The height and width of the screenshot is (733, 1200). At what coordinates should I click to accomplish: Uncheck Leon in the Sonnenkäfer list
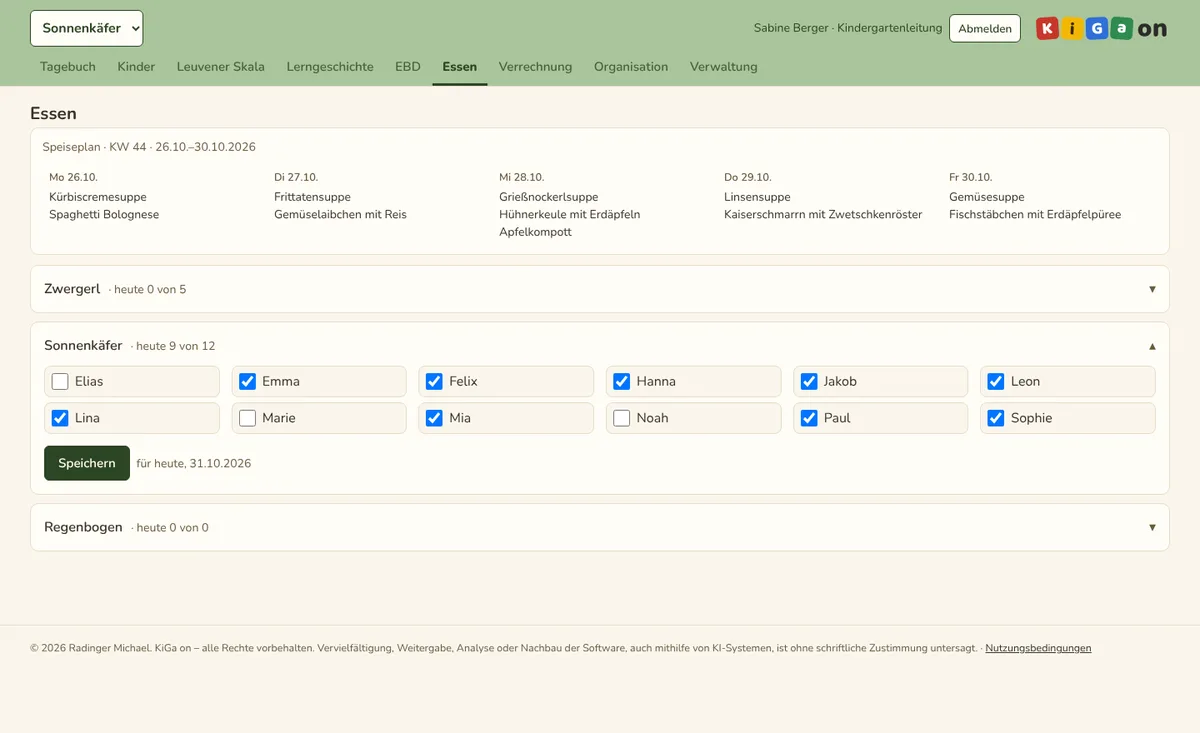pyautogui.click(x=995, y=381)
